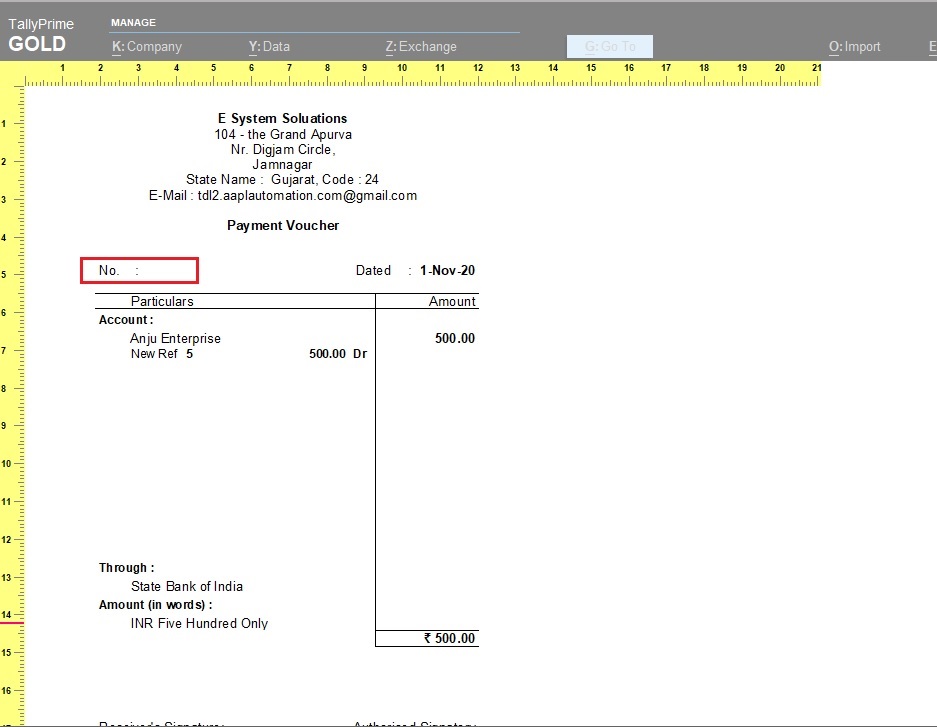Click the red page-break marker on left ruler
The width and height of the screenshot is (937, 727).
(x=12, y=622)
